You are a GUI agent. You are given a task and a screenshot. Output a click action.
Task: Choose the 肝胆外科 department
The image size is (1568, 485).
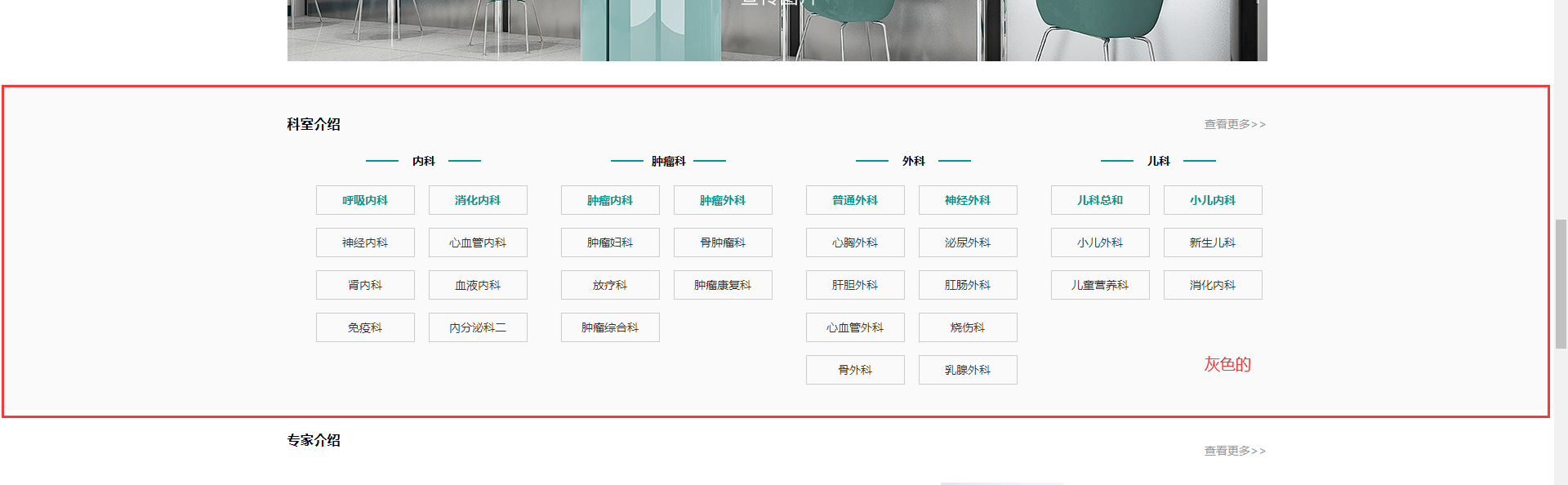click(855, 285)
